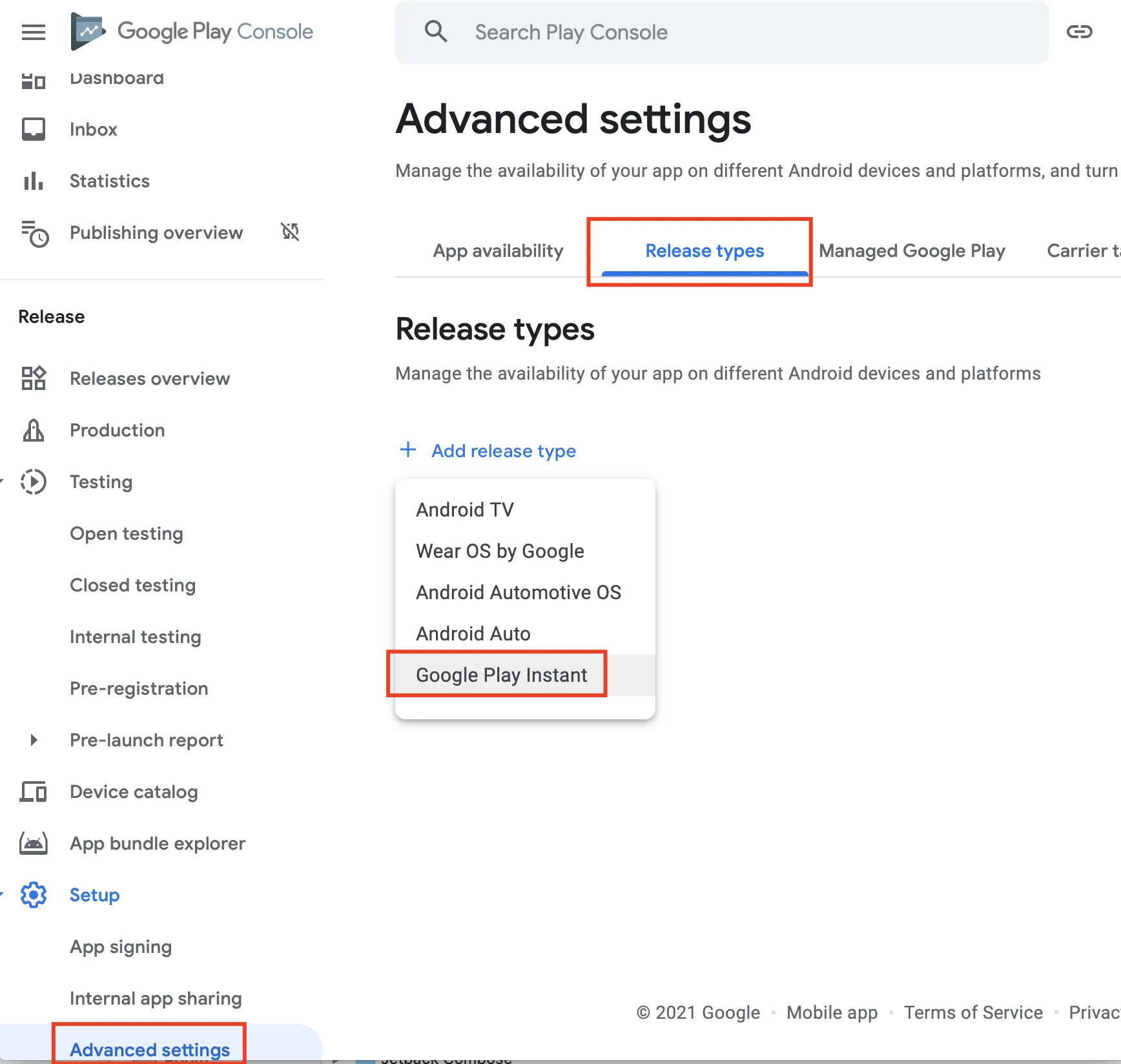Open the Managed Google Play tab
Screen dimensions: 1121x1064
912,251
